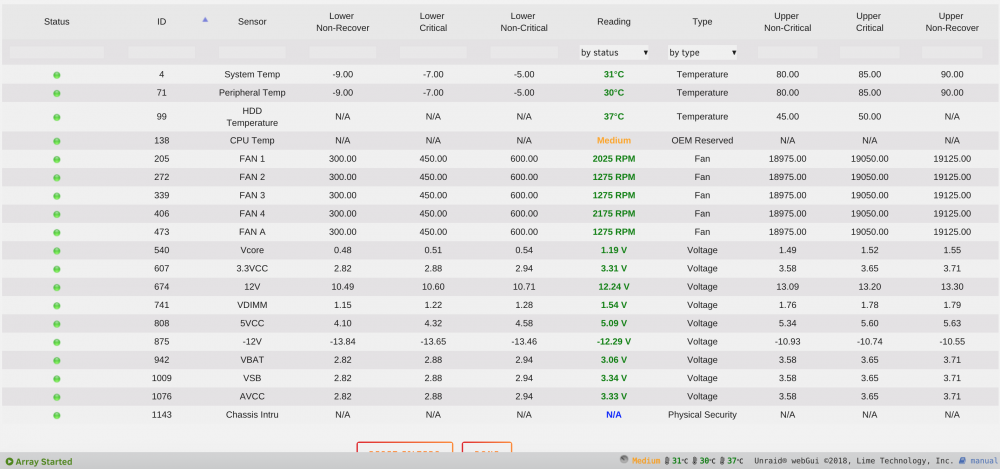Sort table by Sensor column header
Screen dimensions: 1000x469
pos(252,22)
